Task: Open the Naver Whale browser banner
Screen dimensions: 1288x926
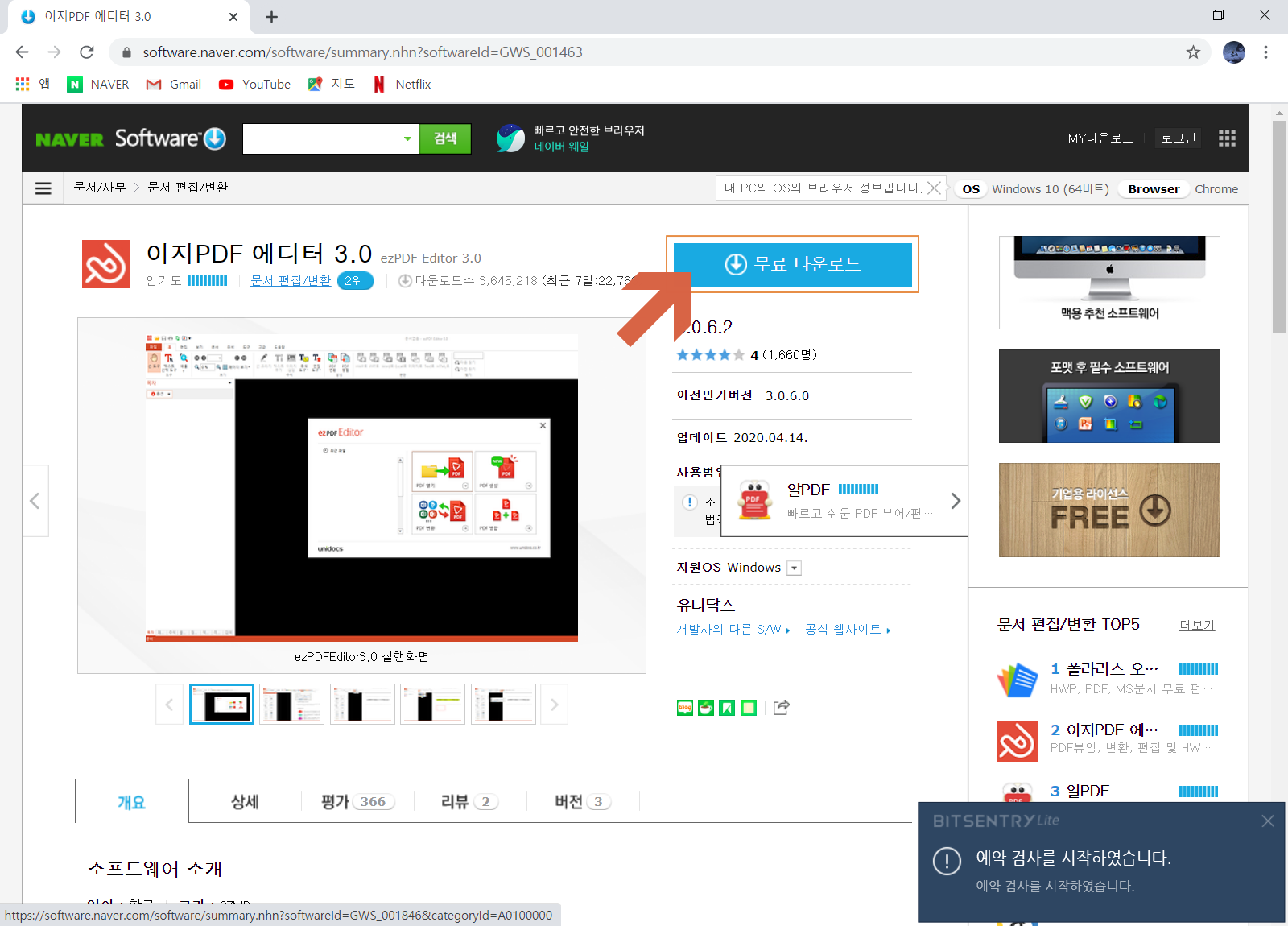Action: click(x=570, y=138)
